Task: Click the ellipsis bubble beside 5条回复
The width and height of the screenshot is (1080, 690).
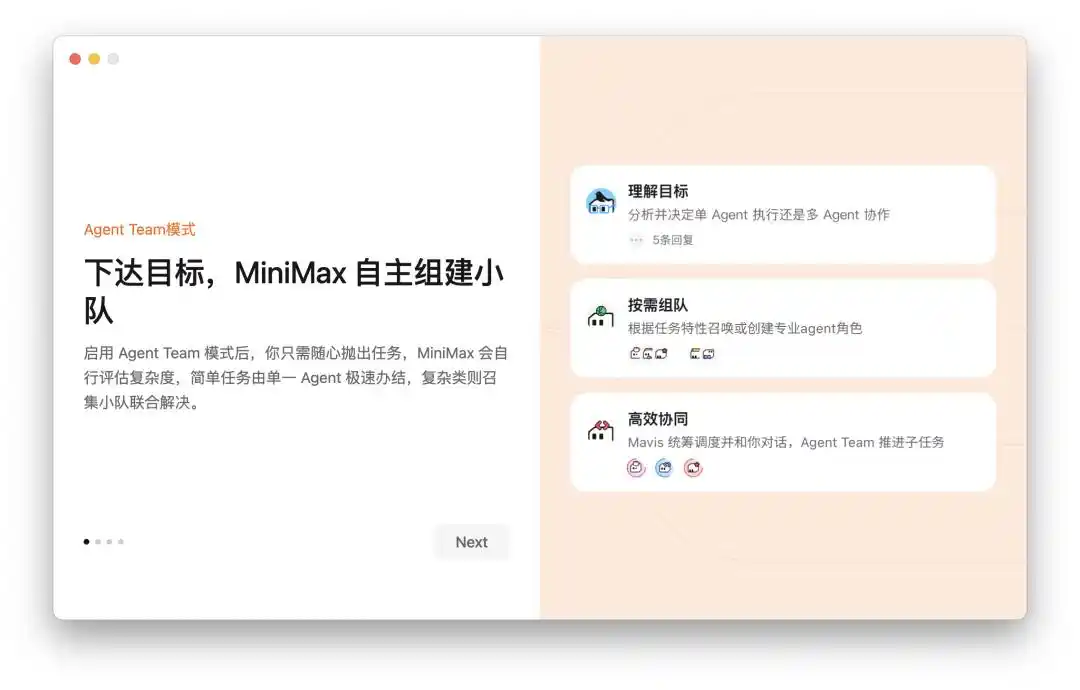Action: click(x=636, y=240)
